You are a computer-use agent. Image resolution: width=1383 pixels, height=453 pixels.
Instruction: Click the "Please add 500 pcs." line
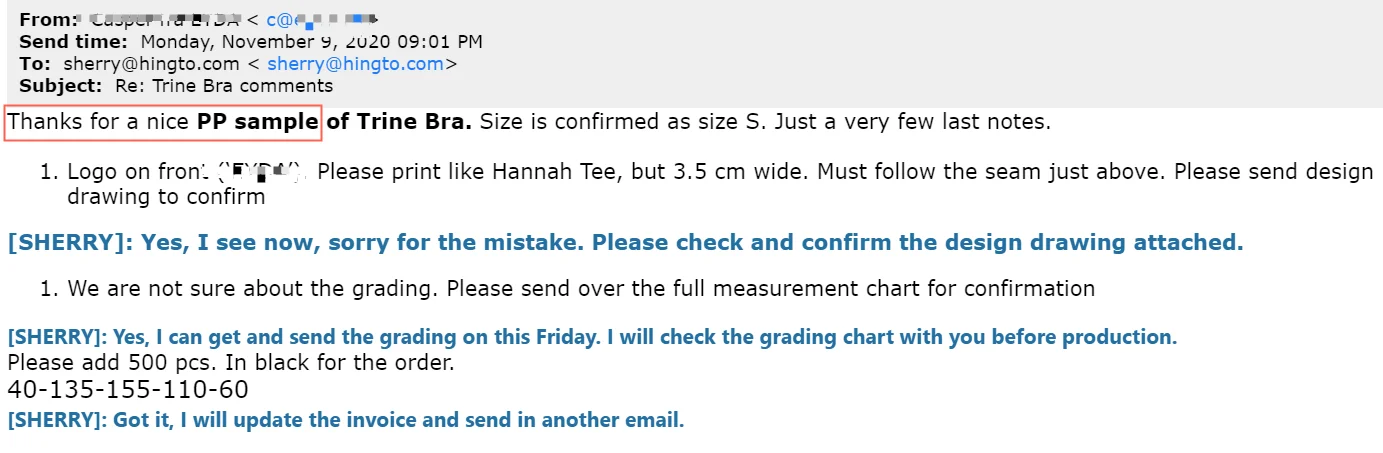231,362
